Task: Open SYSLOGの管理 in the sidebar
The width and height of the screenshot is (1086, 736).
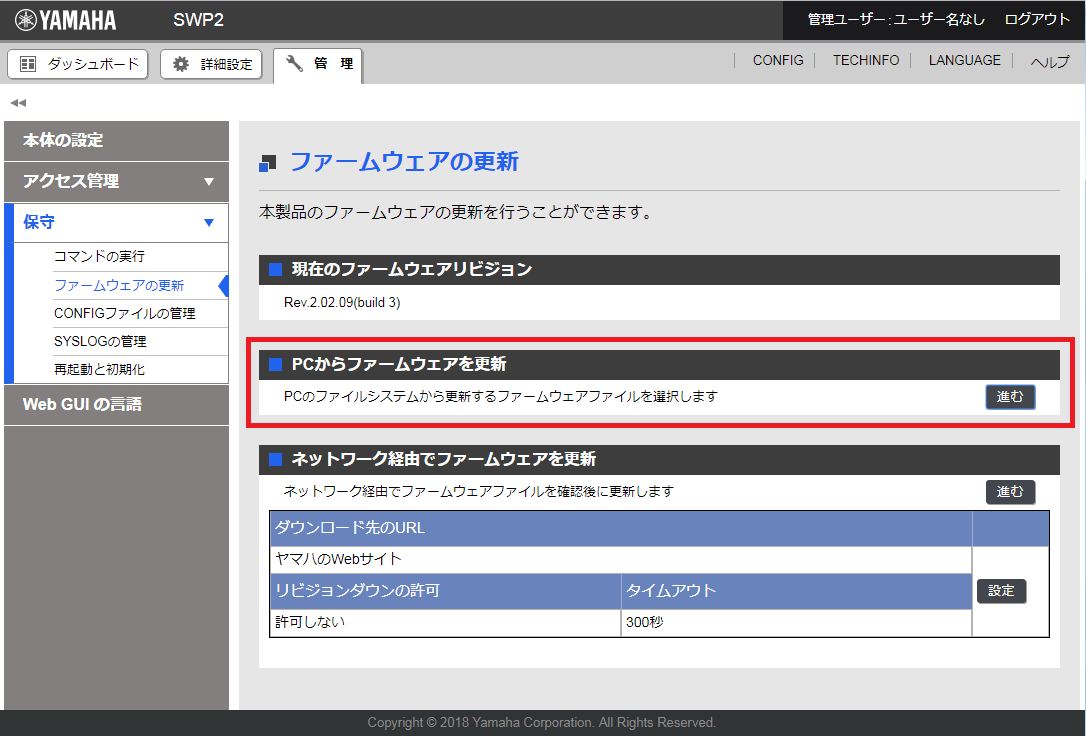Action: pyautogui.click(x=100, y=341)
